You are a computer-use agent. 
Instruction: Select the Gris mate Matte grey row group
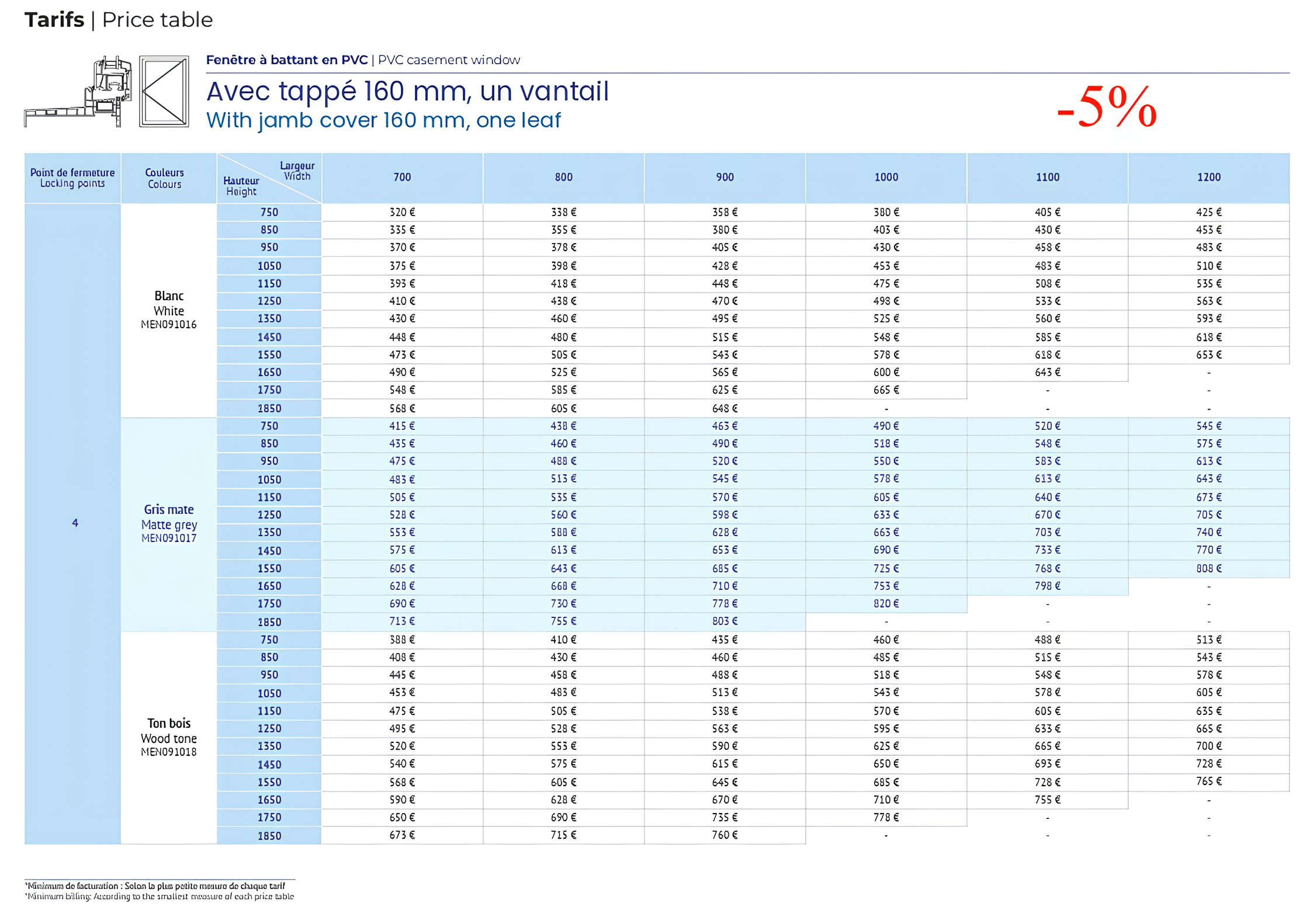[x=169, y=524]
